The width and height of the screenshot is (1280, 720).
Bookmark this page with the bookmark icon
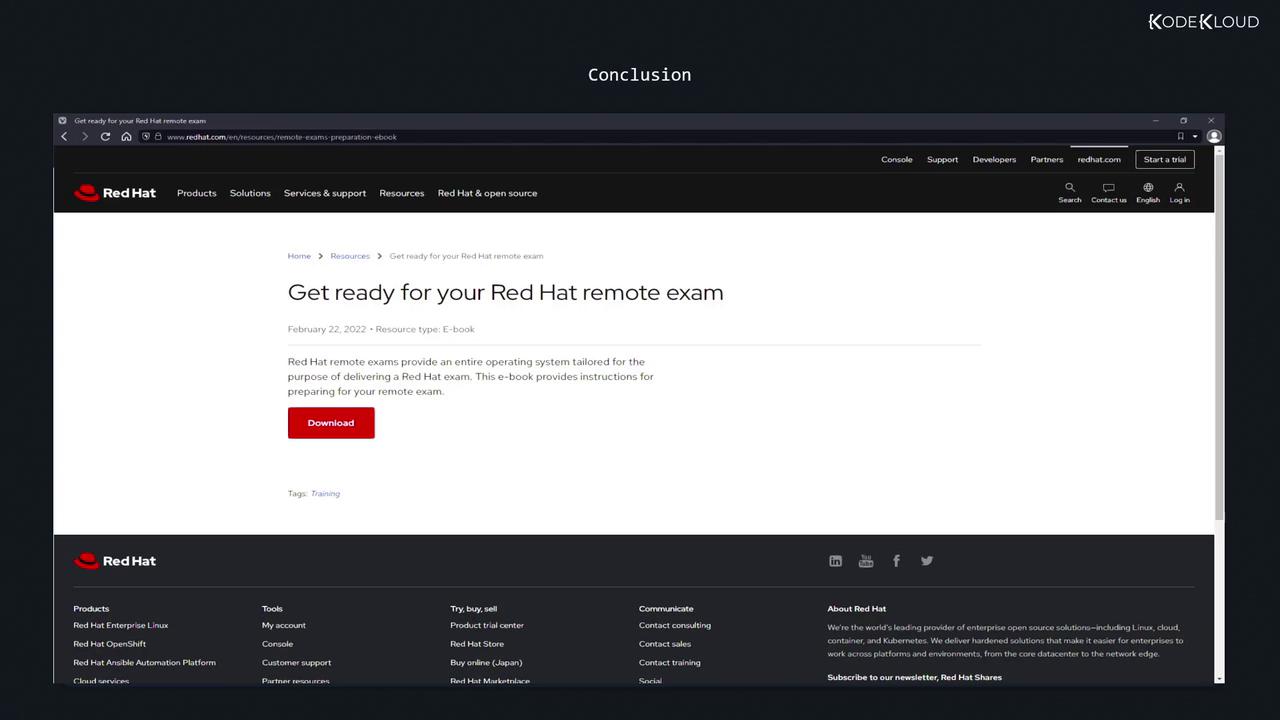1181,137
